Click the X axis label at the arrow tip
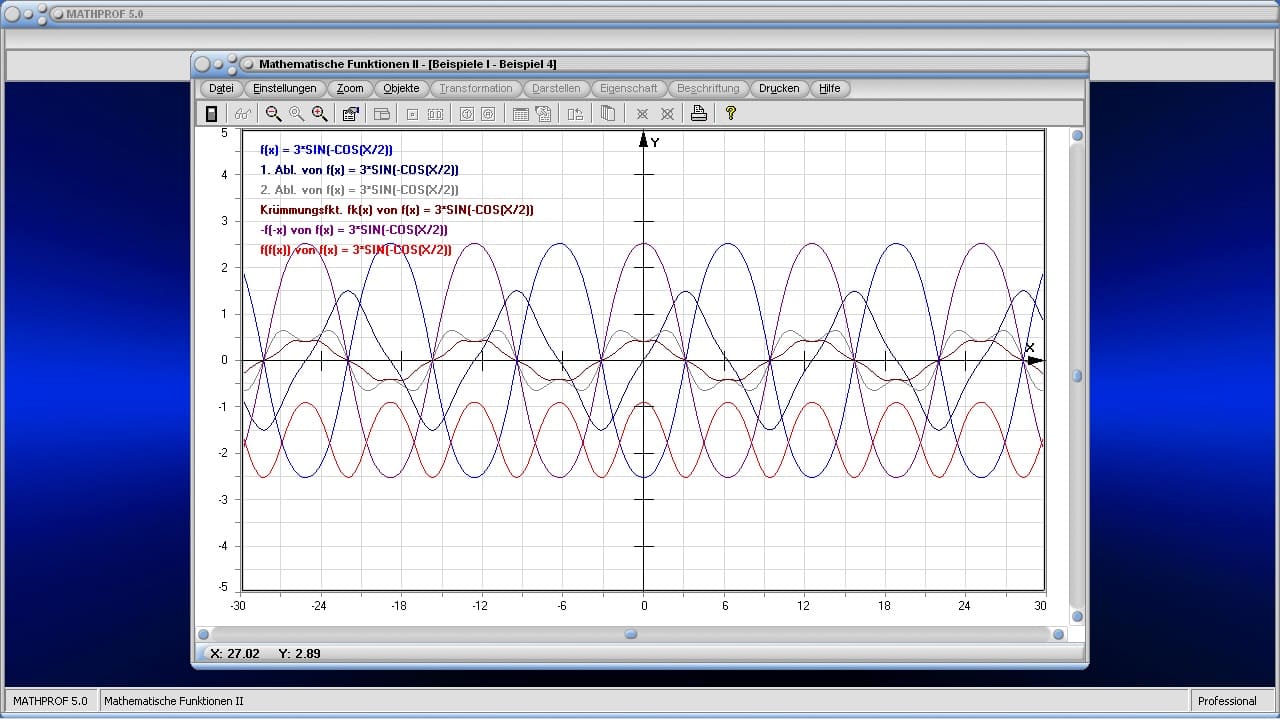Viewport: 1280px width, 720px height. coord(1029,348)
